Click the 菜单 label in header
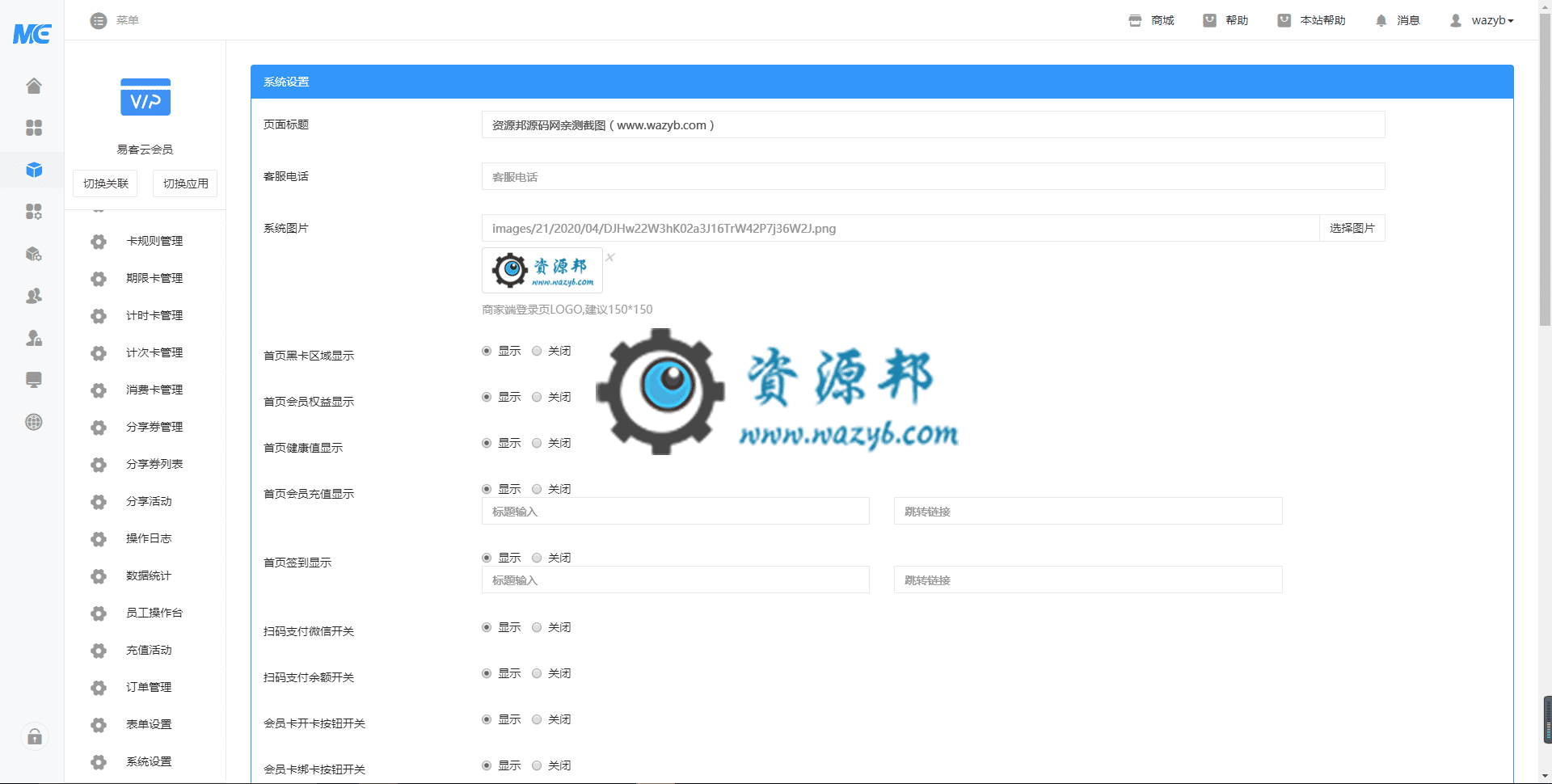This screenshot has height=784, width=1552. pos(128,20)
